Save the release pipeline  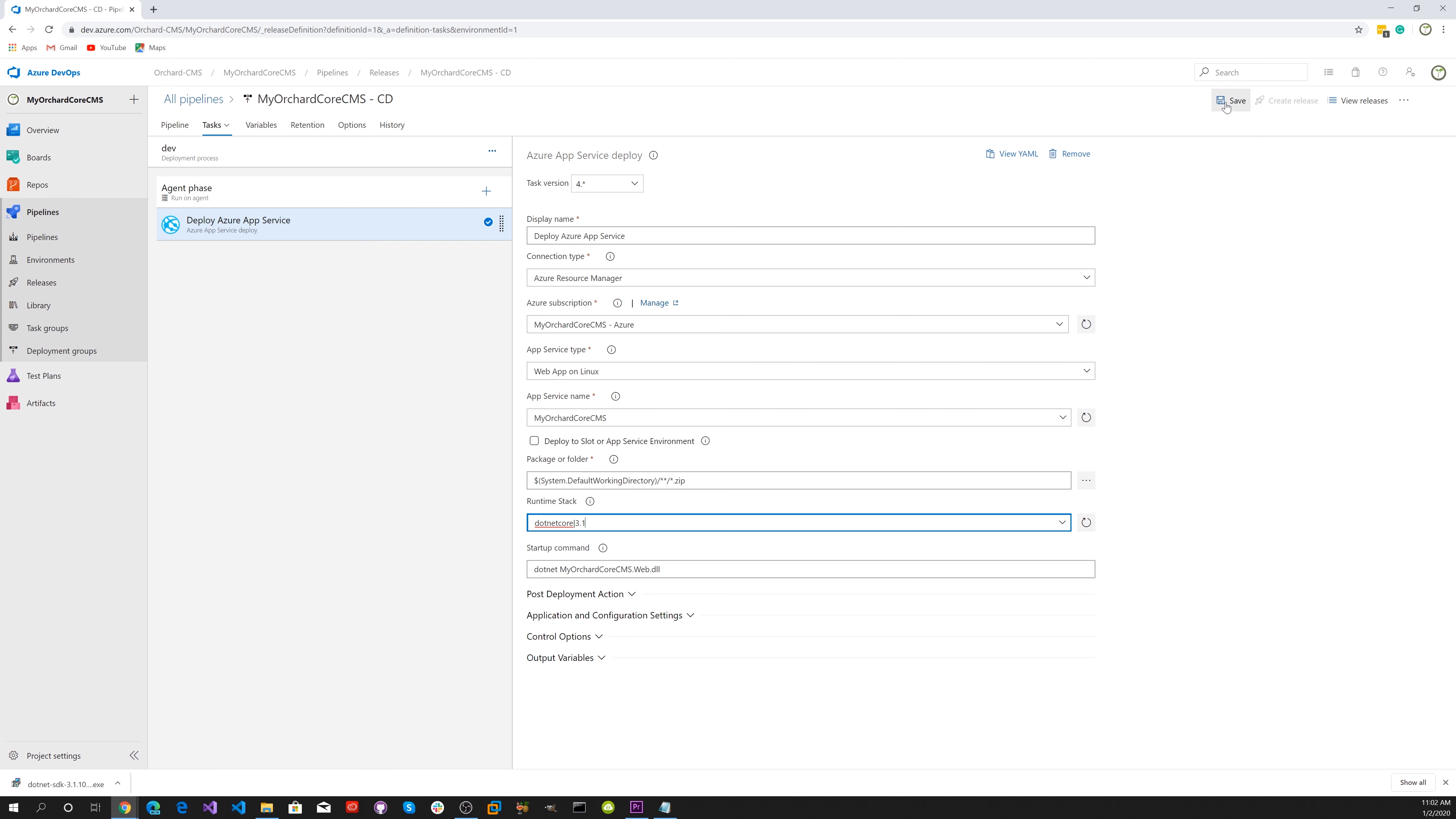(1230, 100)
